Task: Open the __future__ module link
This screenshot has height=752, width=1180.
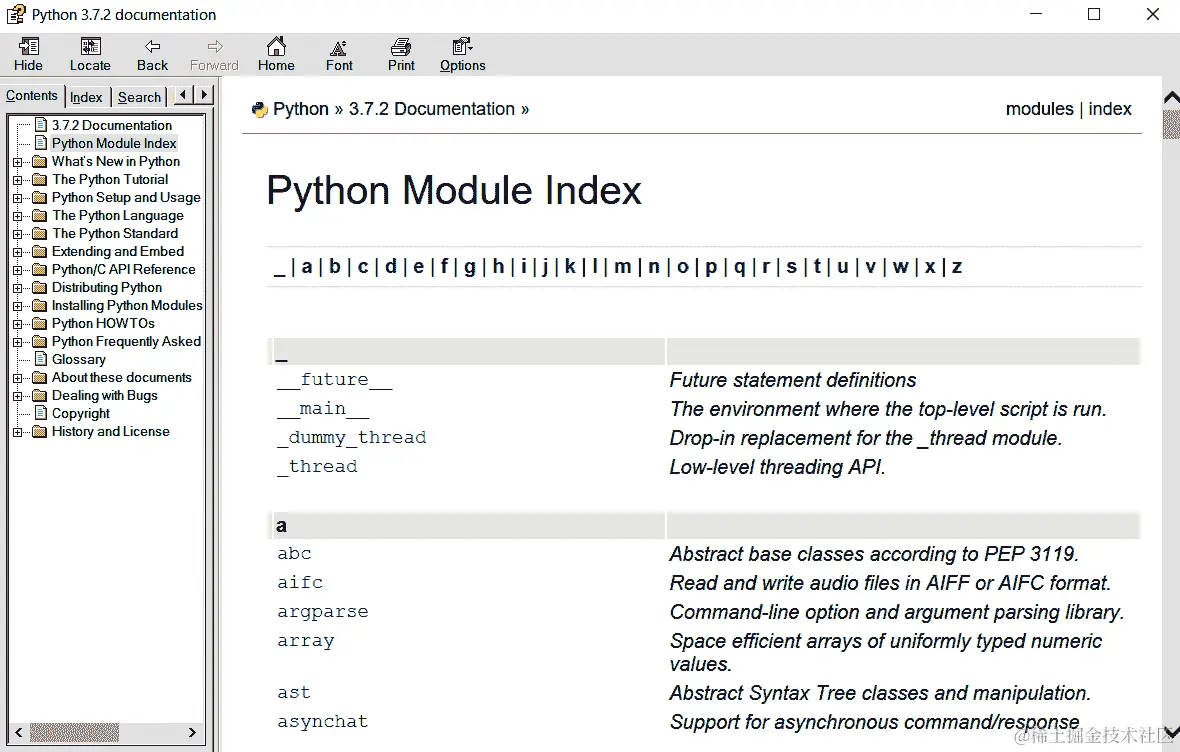Action: pyautogui.click(x=335, y=379)
